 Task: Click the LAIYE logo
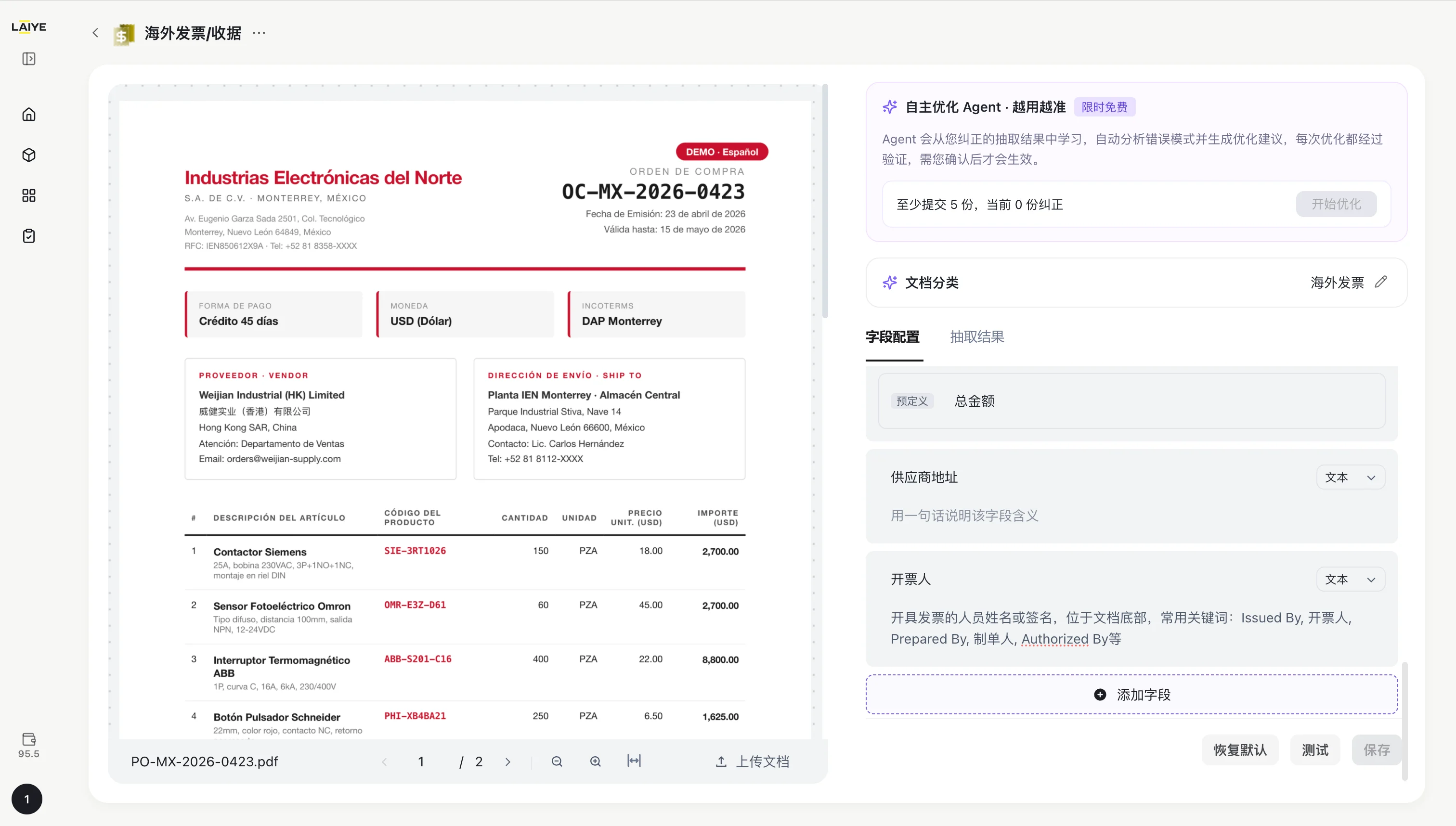(x=29, y=26)
